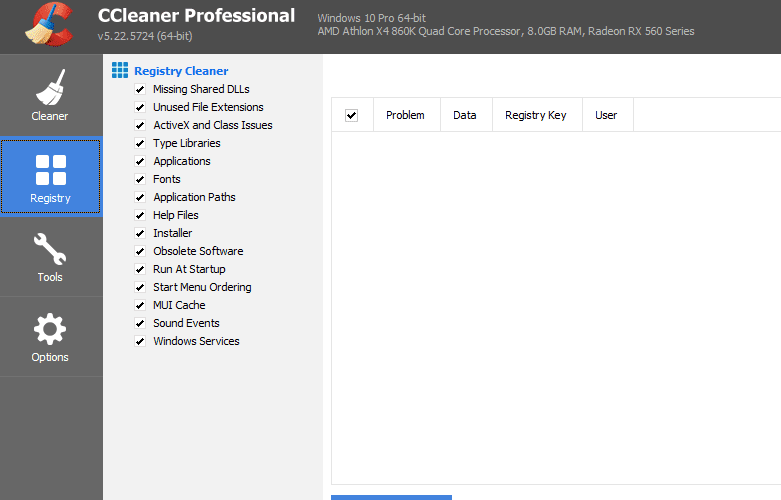Sort results by User column
The image size is (781, 500).
608,115
